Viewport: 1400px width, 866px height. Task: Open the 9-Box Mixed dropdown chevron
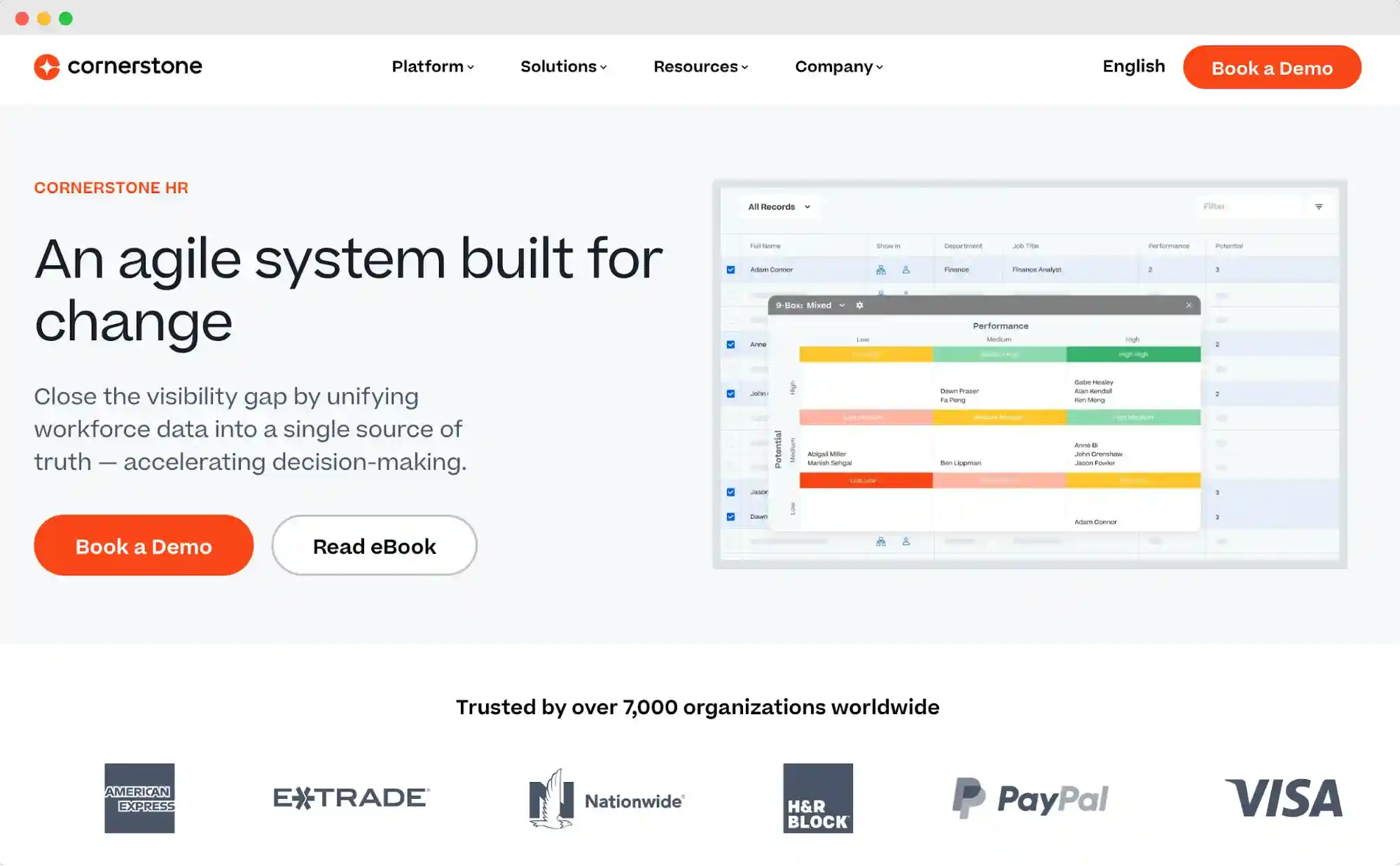(x=842, y=305)
